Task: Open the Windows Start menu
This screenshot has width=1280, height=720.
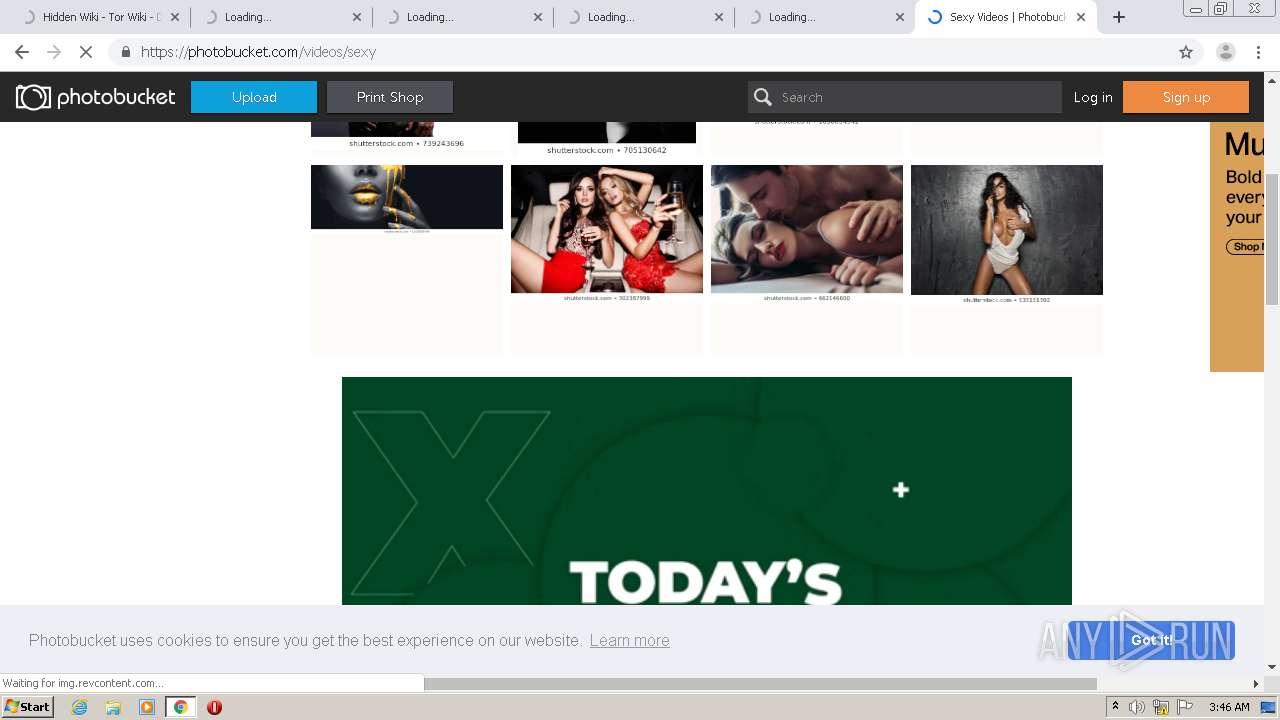Action: (28, 707)
